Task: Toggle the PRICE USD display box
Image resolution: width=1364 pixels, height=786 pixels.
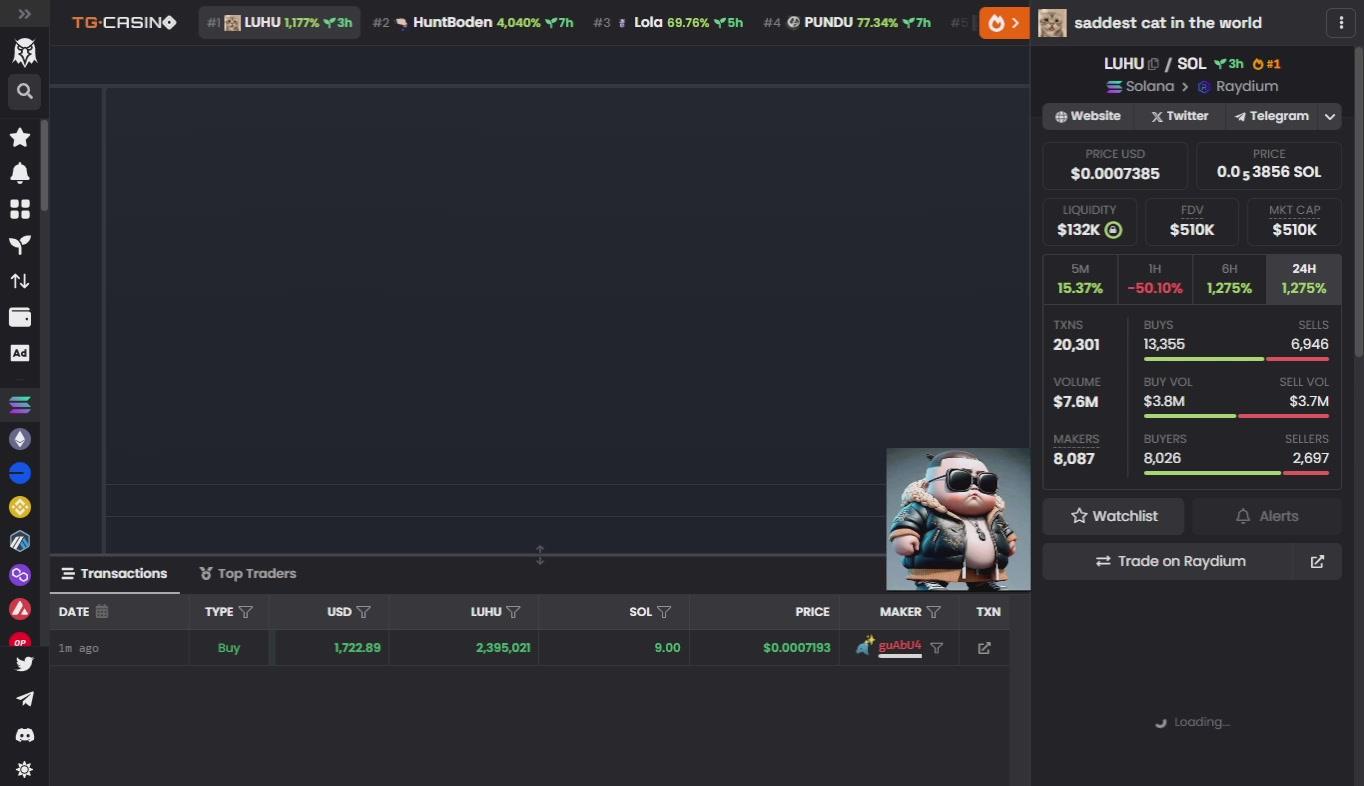Action: (x=1115, y=165)
